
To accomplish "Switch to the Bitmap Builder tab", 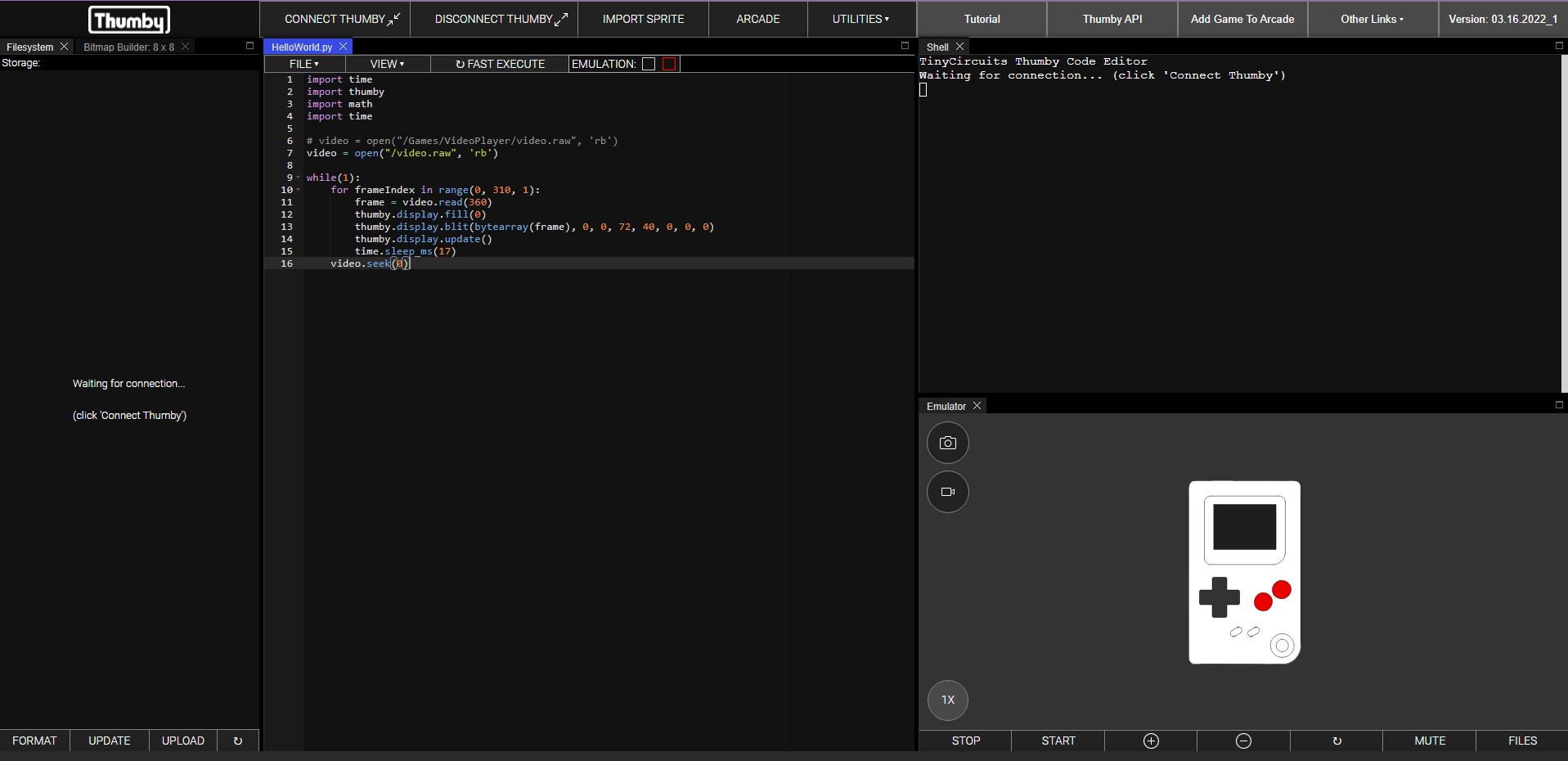I will coord(128,47).
